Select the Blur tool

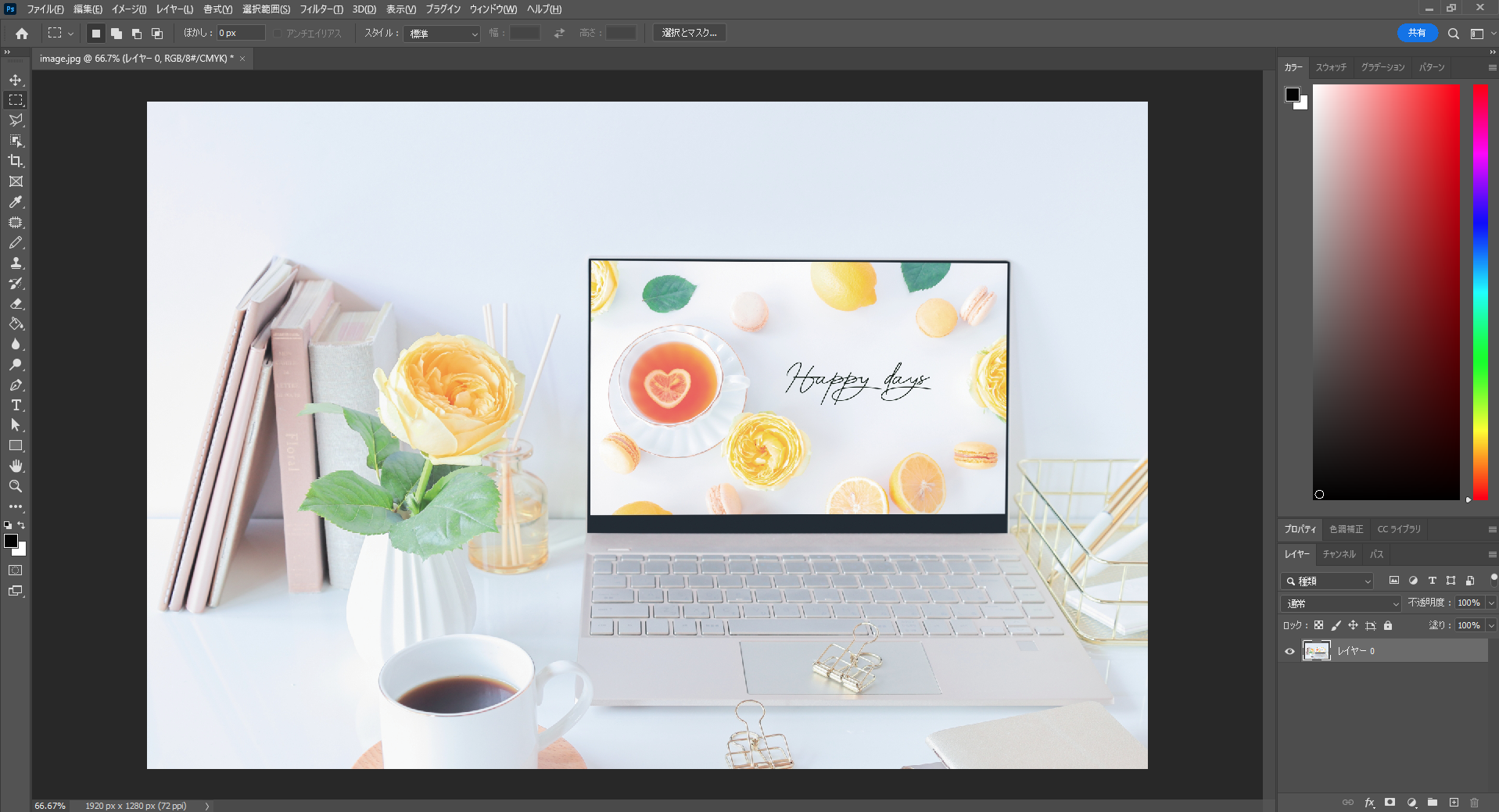click(16, 345)
